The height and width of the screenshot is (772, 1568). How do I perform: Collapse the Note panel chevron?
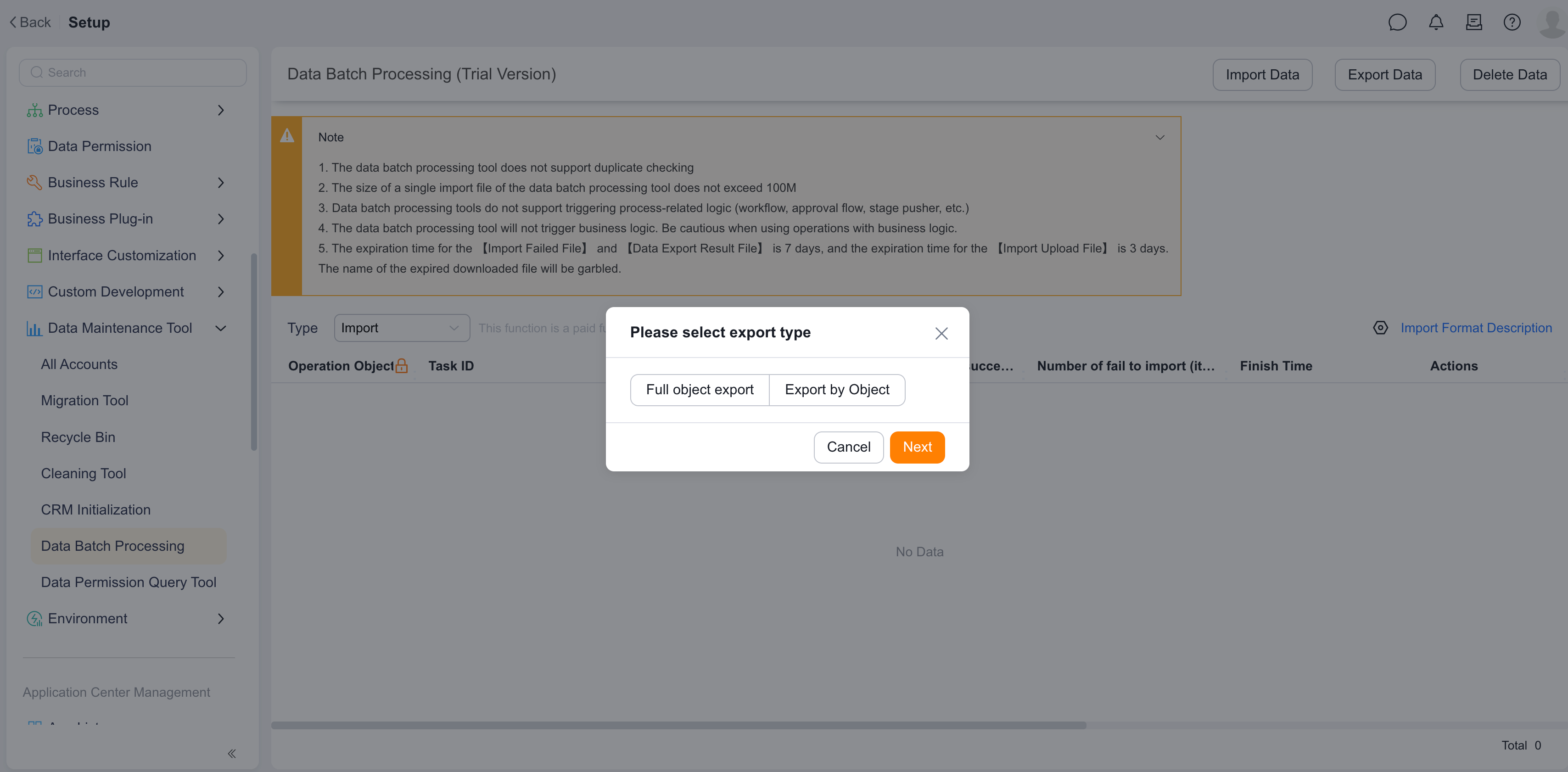pos(1159,138)
